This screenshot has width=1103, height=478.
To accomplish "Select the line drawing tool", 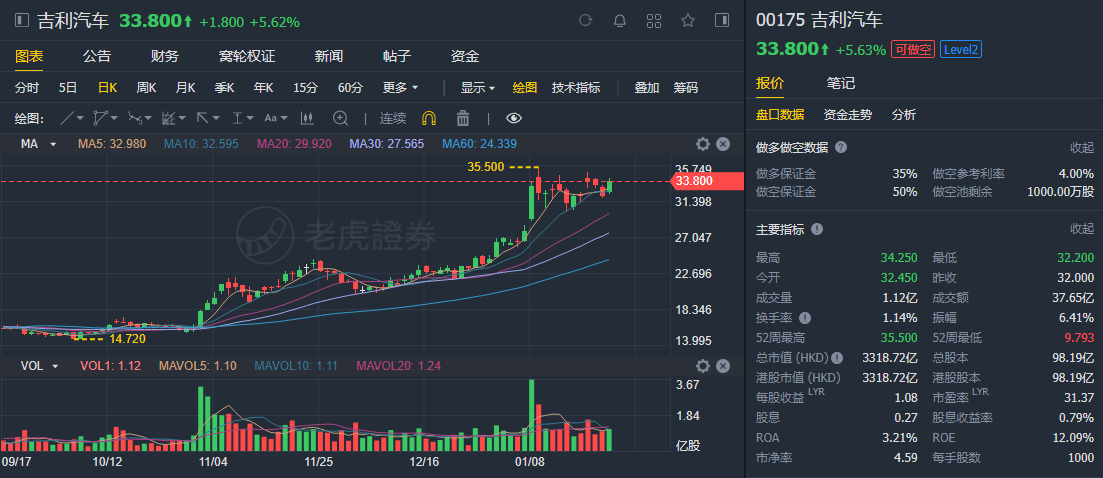I will [68, 118].
